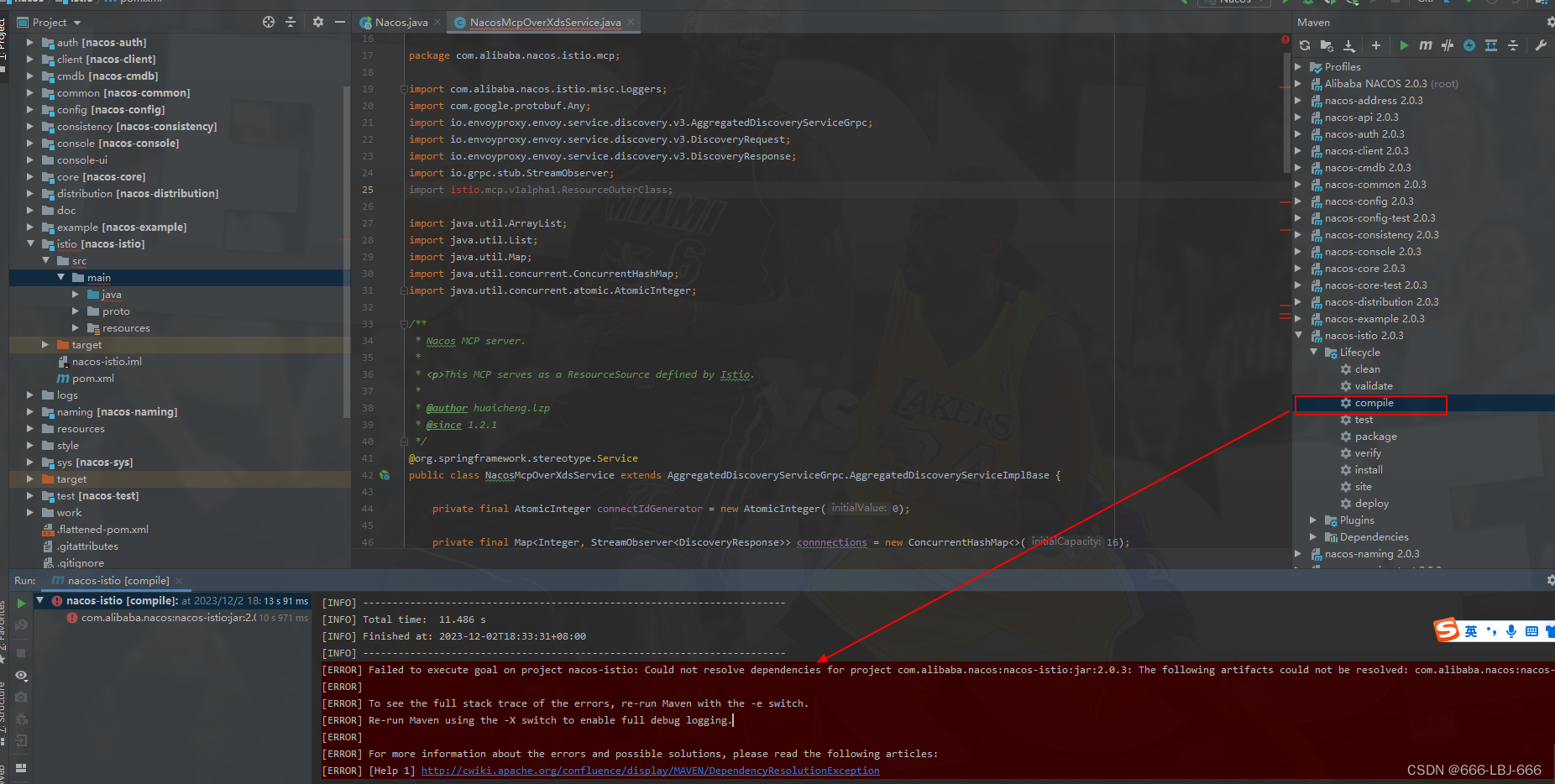This screenshot has width=1555, height=784.
Task: Collapse all nodes in Maven panel
Action: [x=1513, y=45]
